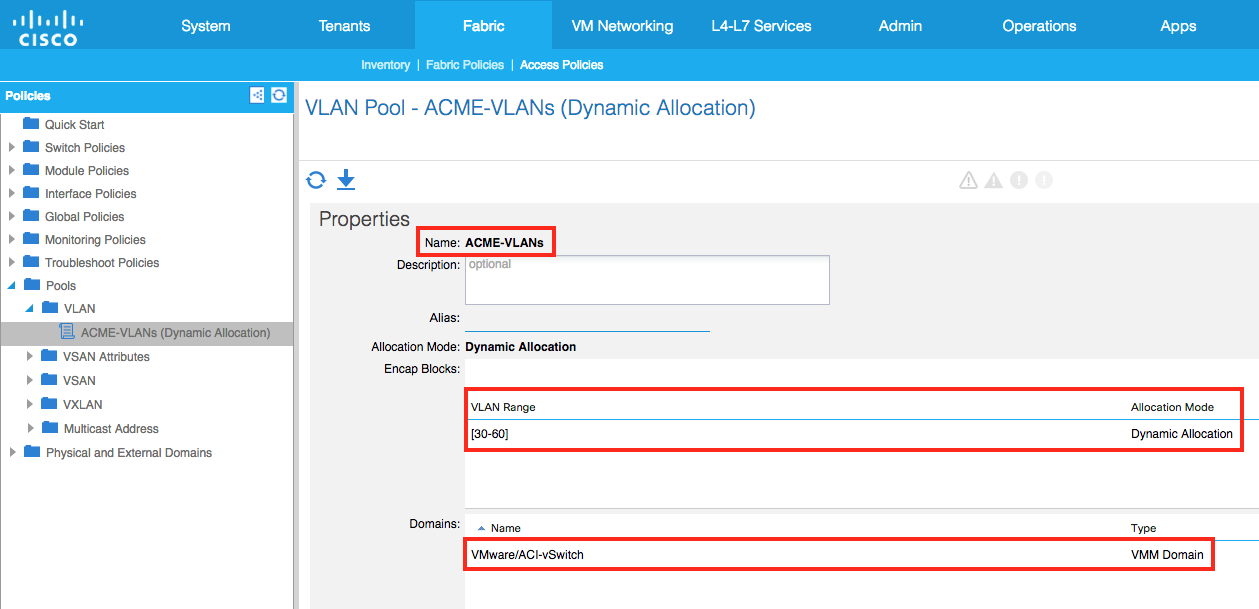
Task: Select the Fabric tab
Action: (483, 26)
